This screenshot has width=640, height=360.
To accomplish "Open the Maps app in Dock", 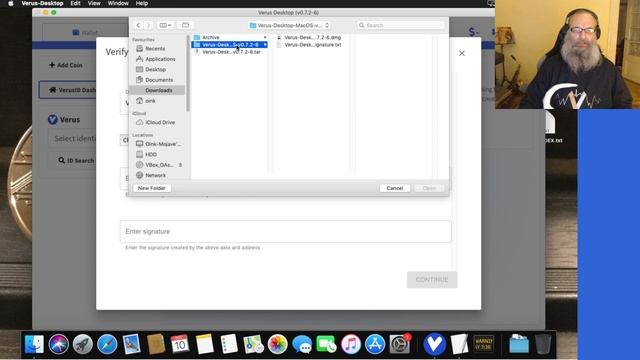I will [x=253, y=344].
